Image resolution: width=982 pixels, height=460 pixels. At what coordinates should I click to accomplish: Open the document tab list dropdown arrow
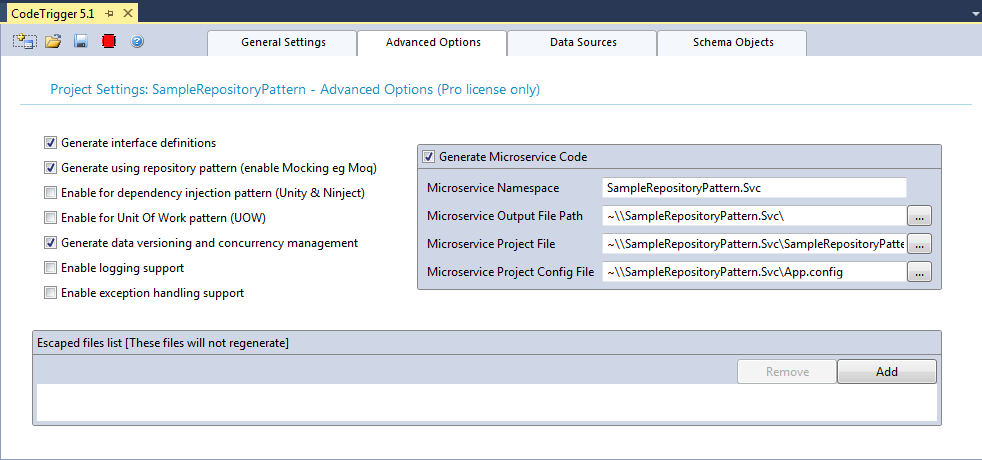click(x=974, y=13)
